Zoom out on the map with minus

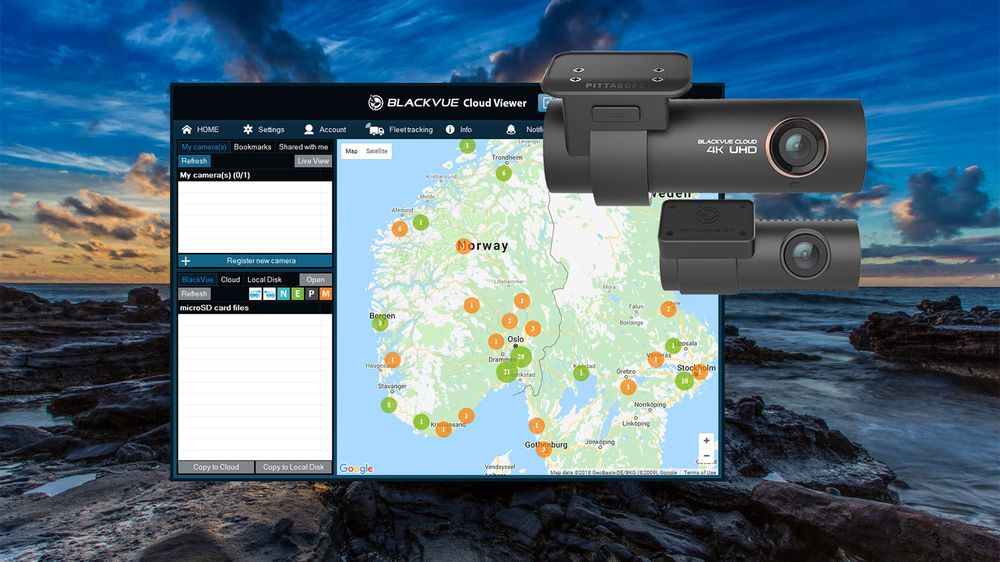706,455
